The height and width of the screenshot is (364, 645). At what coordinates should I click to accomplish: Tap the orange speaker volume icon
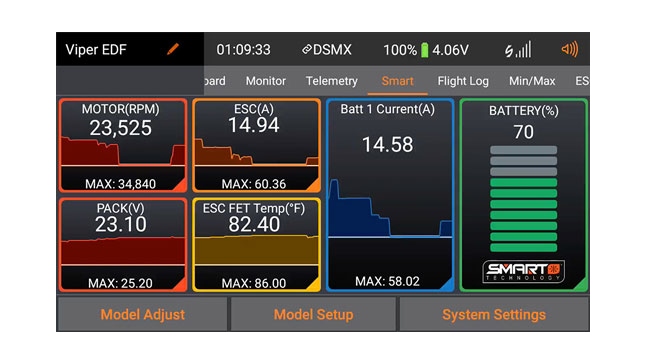pyautogui.click(x=570, y=49)
